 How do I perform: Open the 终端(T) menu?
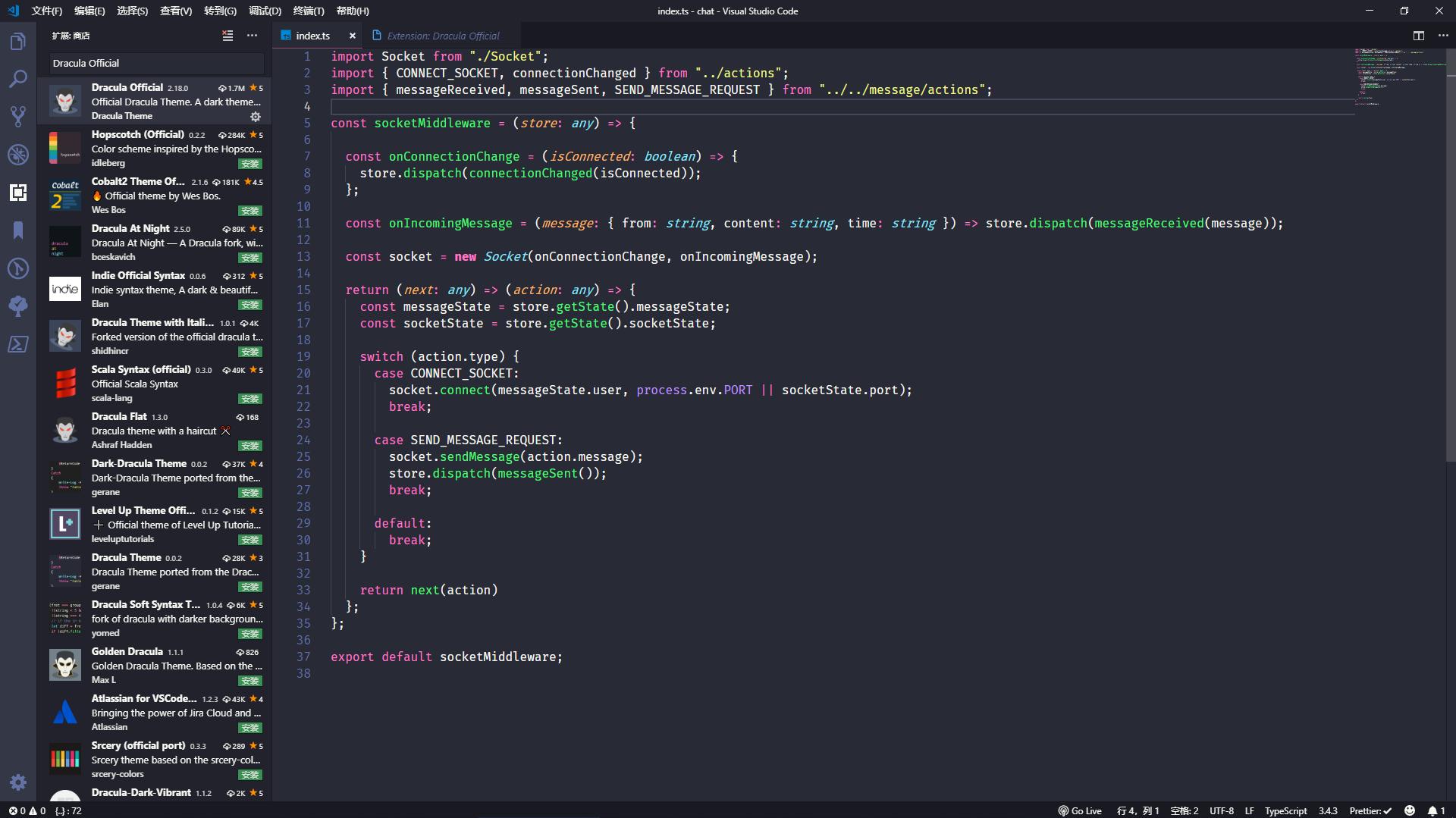point(308,11)
